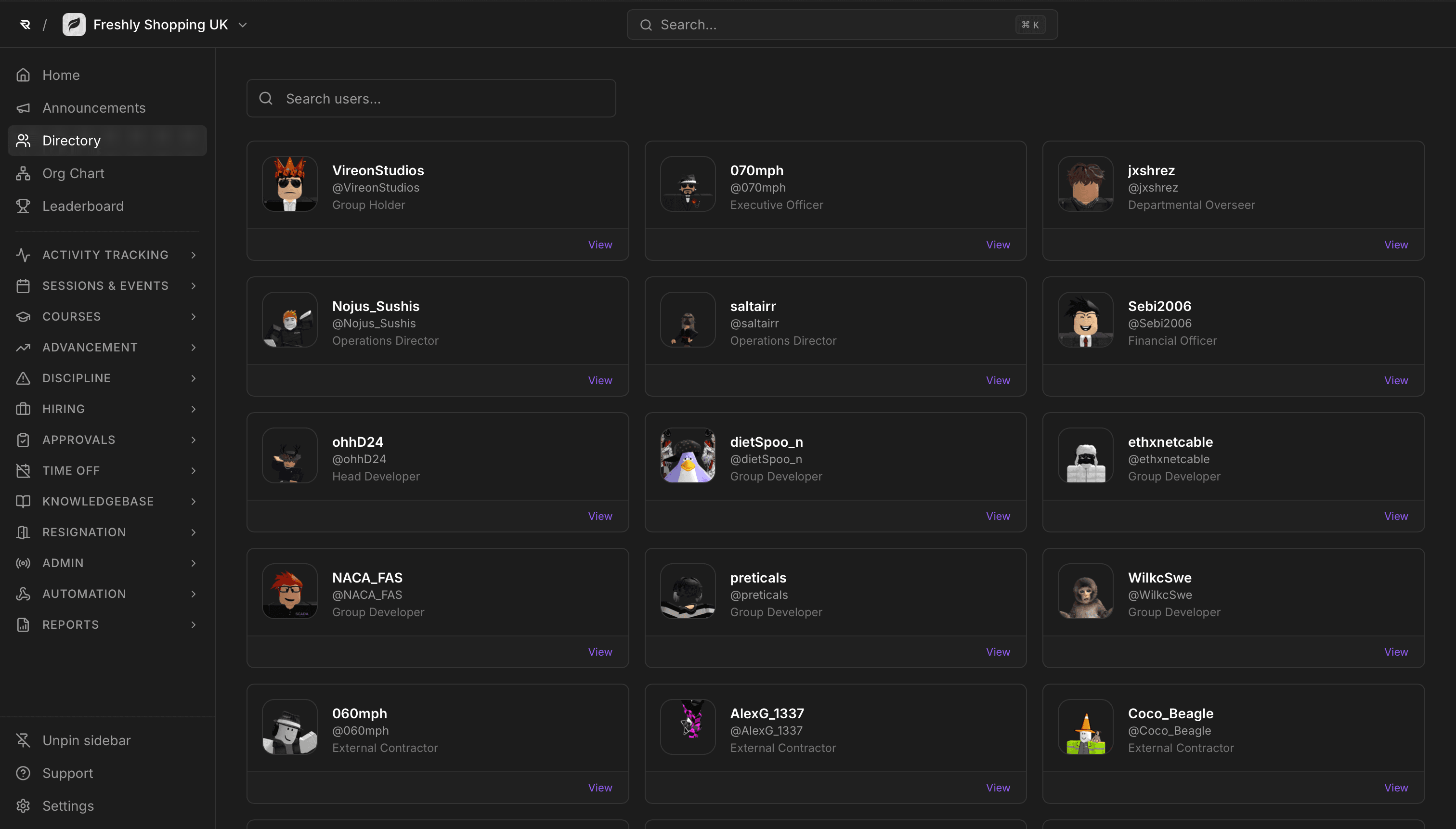This screenshot has width=1456, height=829.
Task: Click the Admin broadcast icon
Action: pos(23,562)
